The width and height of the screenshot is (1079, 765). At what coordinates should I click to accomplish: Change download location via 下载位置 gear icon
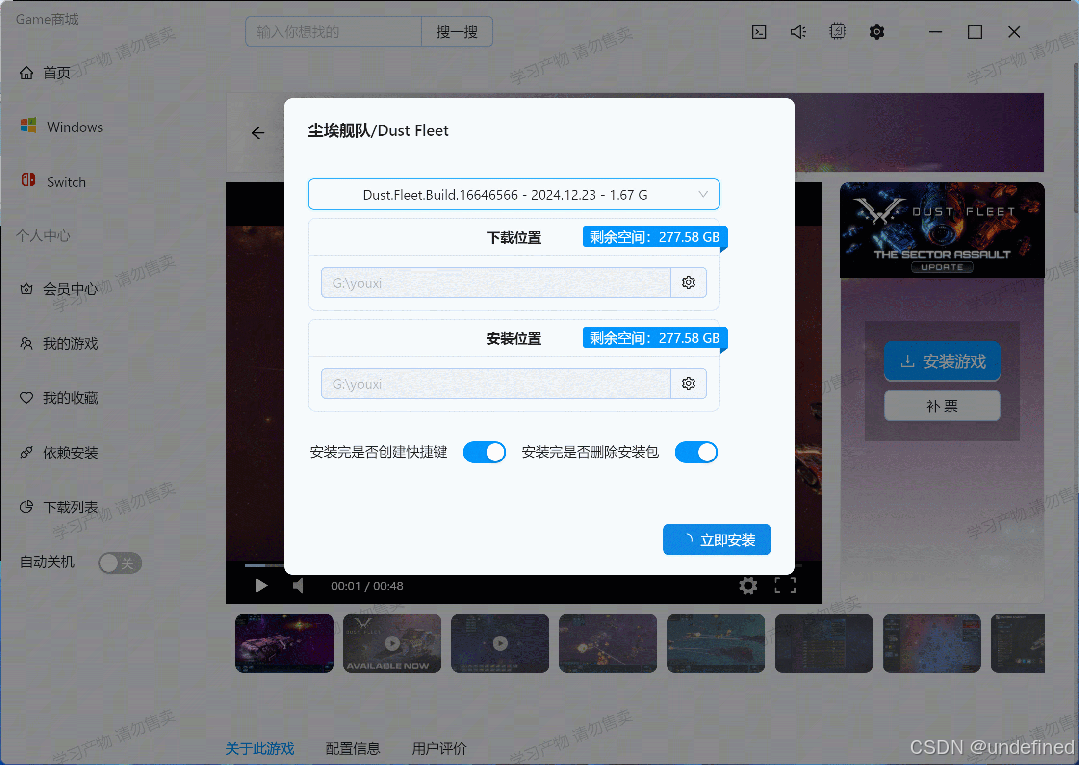(x=688, y=283)
